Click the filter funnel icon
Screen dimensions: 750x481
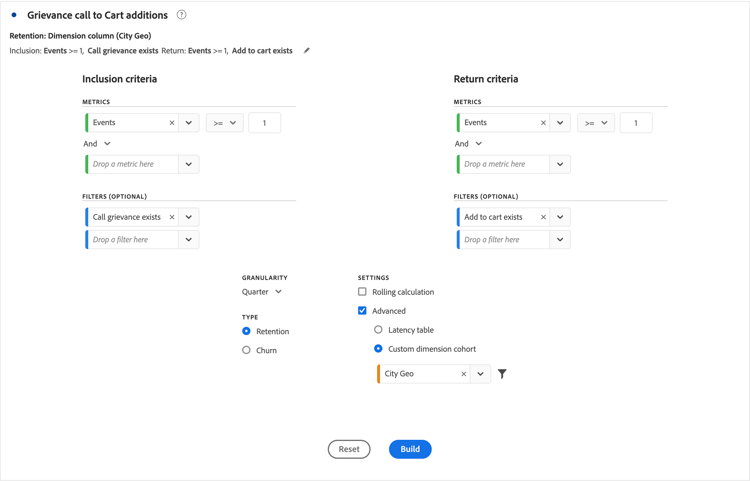click(502, 374)
